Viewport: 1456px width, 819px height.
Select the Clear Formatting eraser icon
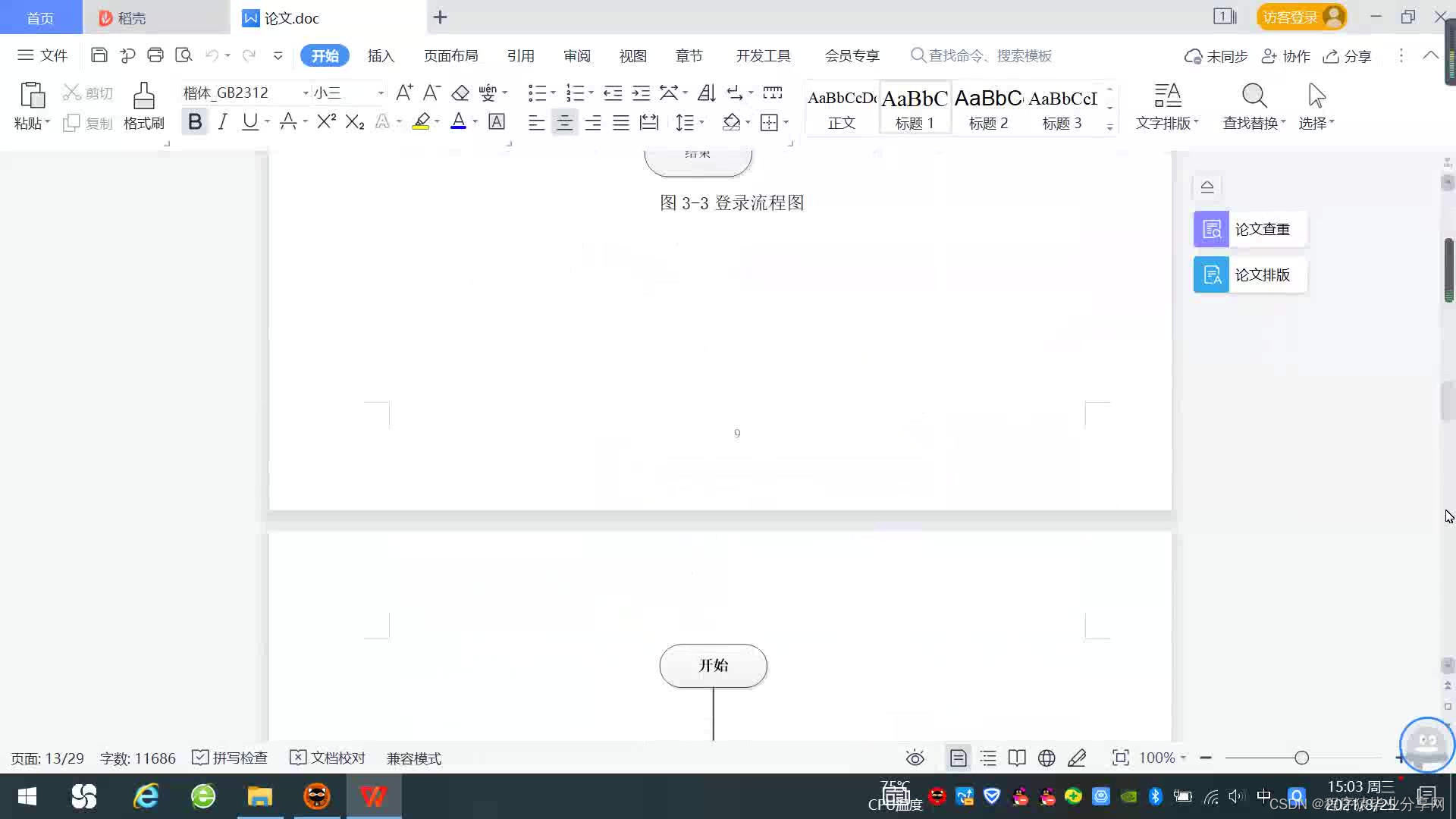click(x=460, y=93)
